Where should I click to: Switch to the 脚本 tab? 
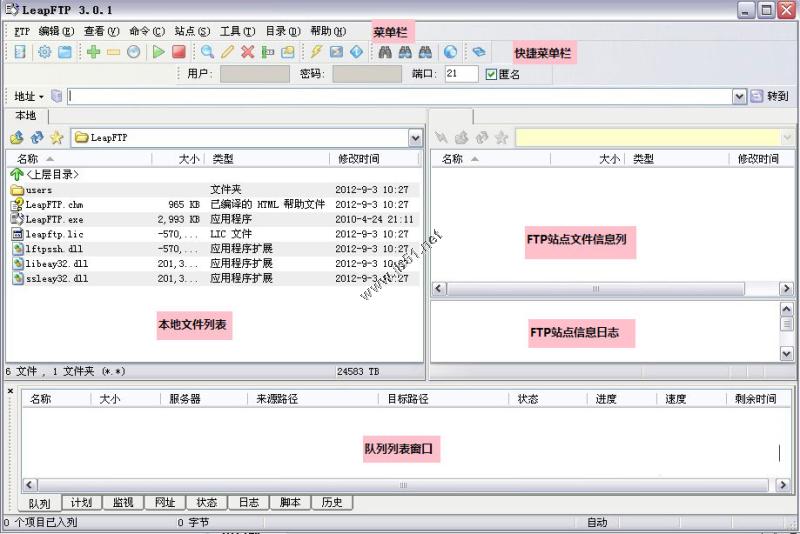(290, 502)
